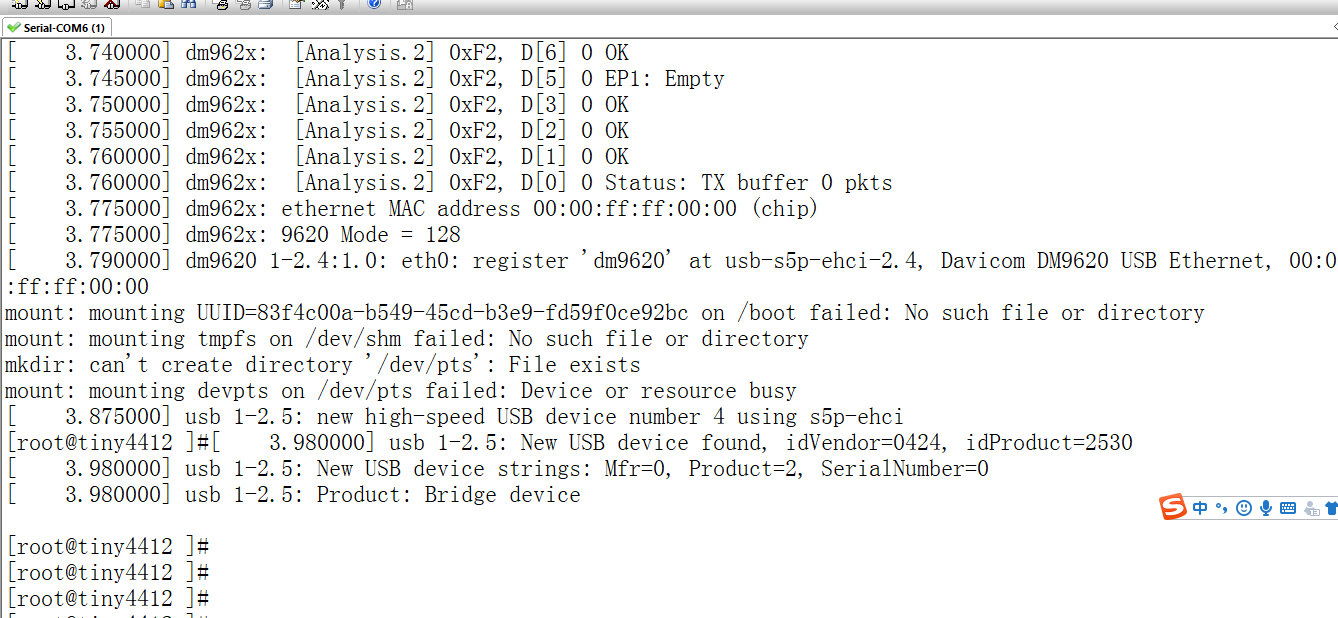
Task: Click the Quick Connect toolbar icon
Action: tap(42, 4)
